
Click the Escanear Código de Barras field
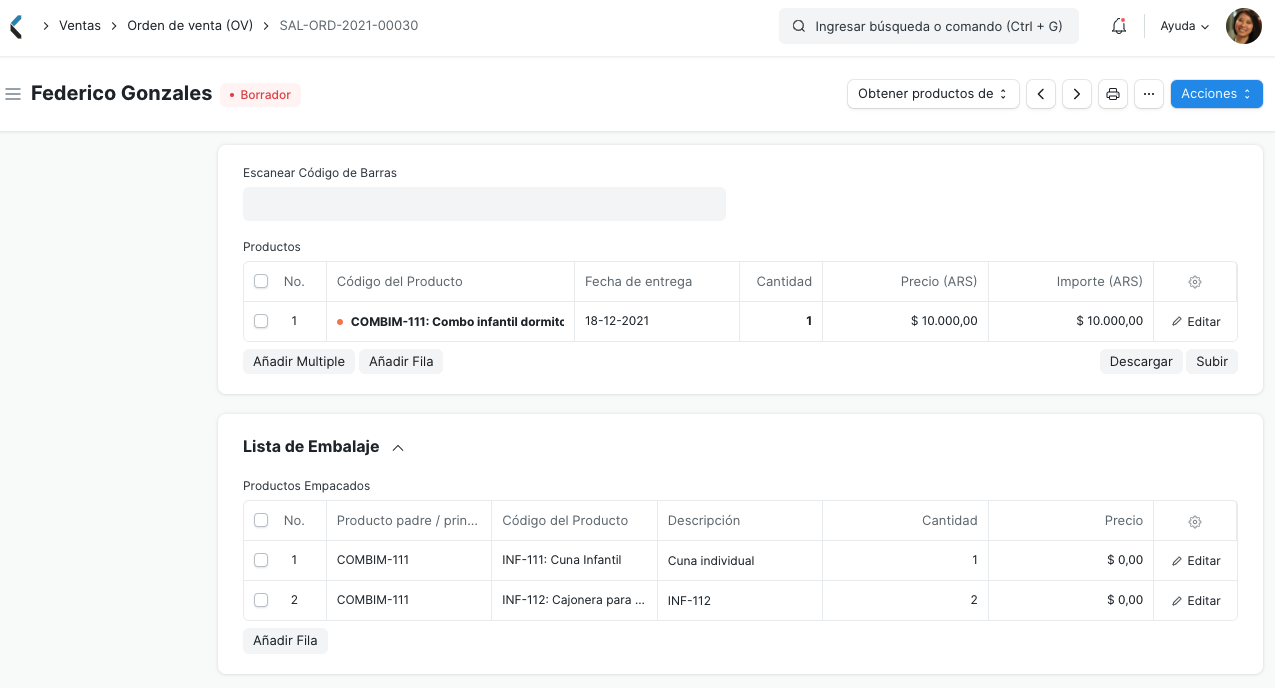(484, 204)
